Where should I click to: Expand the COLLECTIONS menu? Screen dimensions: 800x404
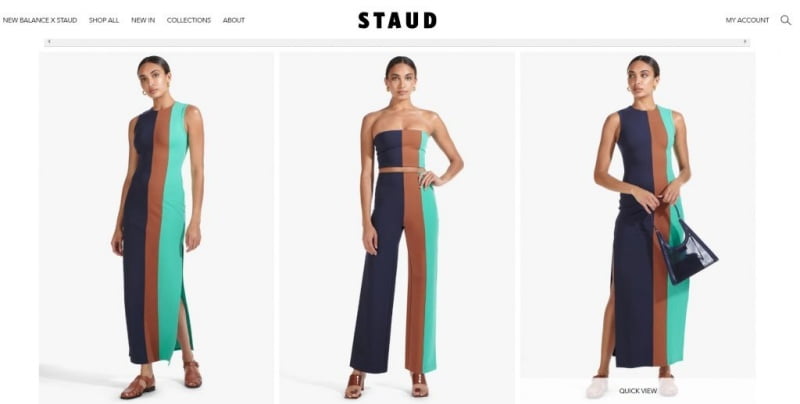(189, 20)
